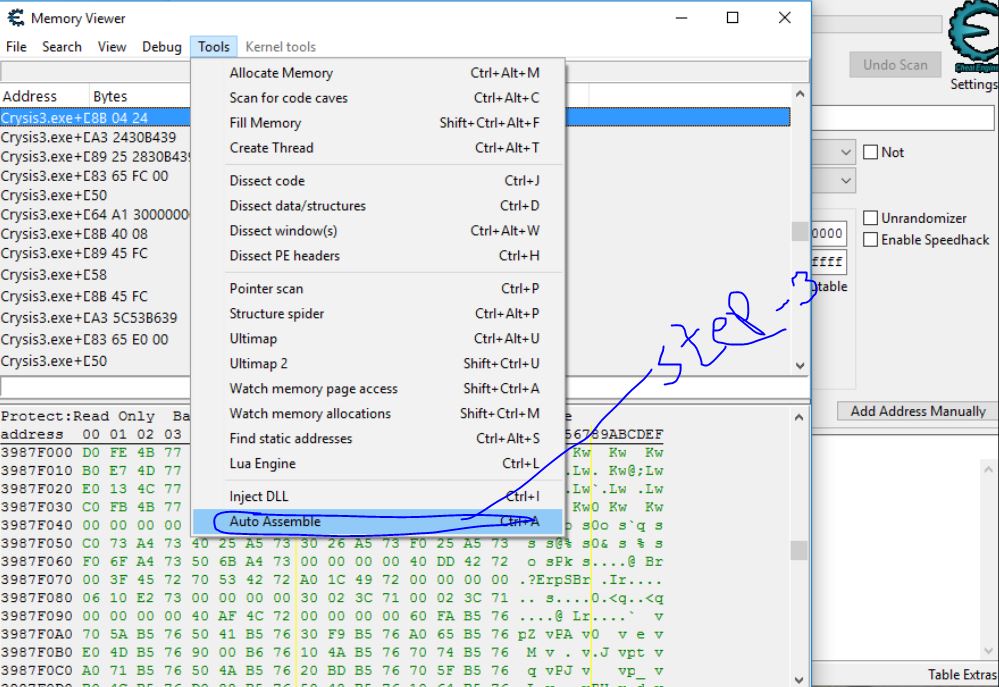
Task: Click the hex view scrollbar down arrow
Action: pos(800,679)
